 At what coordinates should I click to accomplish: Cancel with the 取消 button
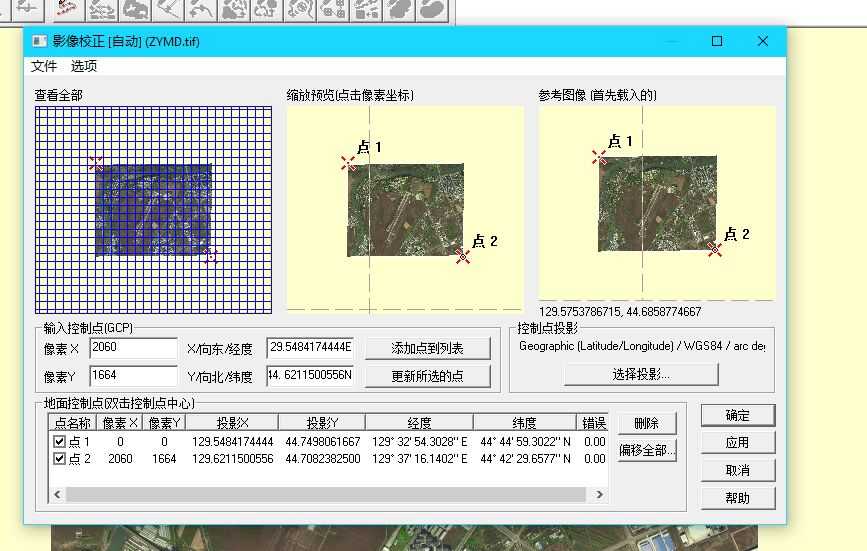click(738, 470)
